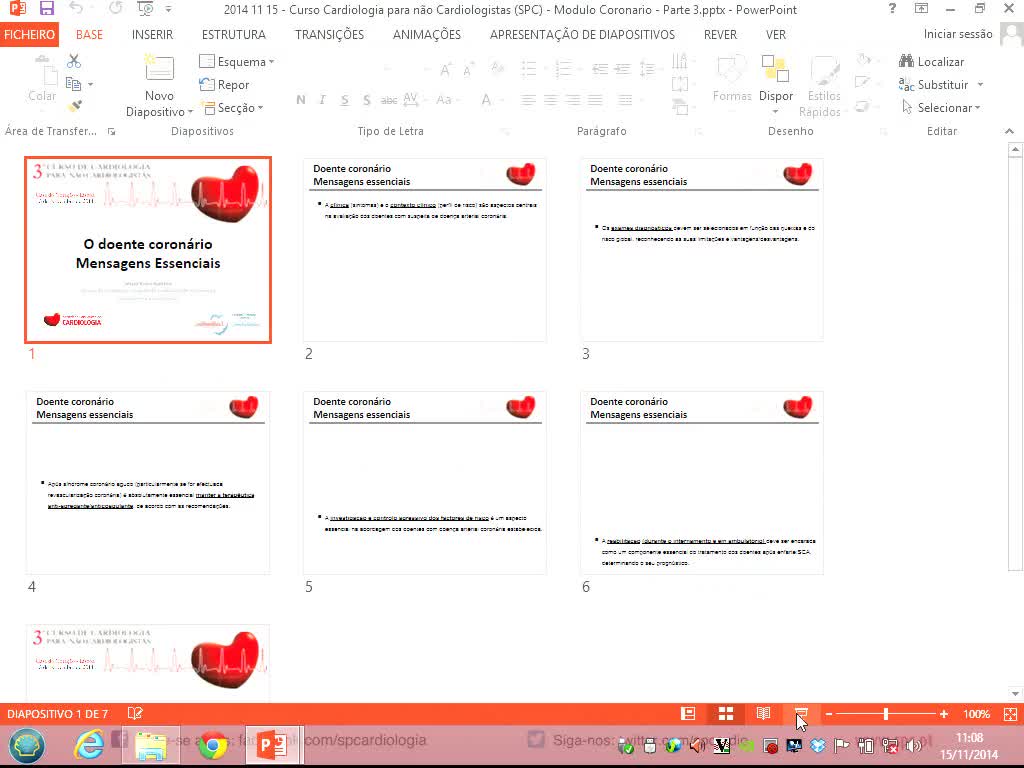Open the Copy options dropdown arrow
This screenshot has width=1024, height=768.
[x=90, y=84]
